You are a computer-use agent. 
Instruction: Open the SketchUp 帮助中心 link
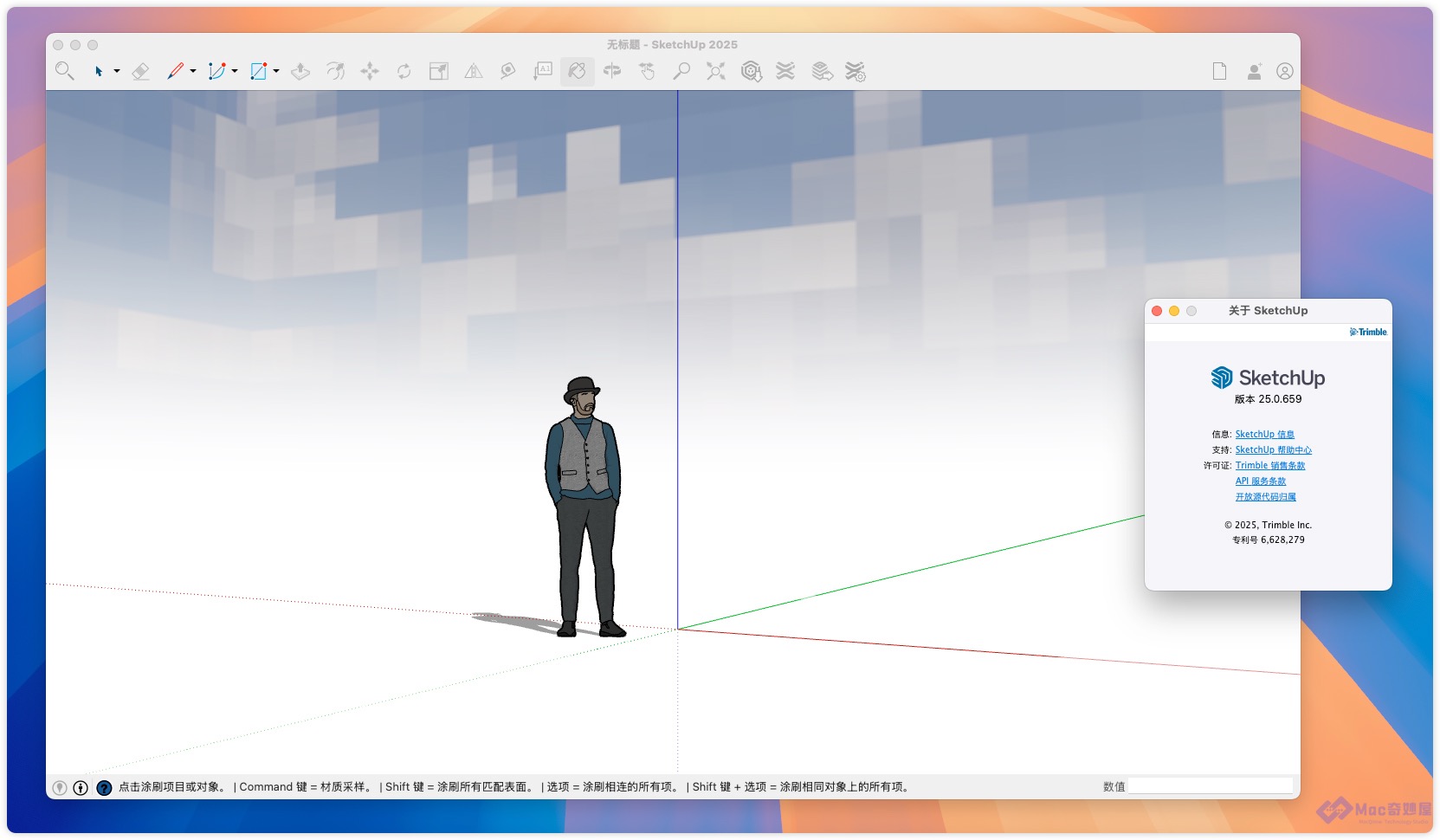click(x=1273, y=450)
